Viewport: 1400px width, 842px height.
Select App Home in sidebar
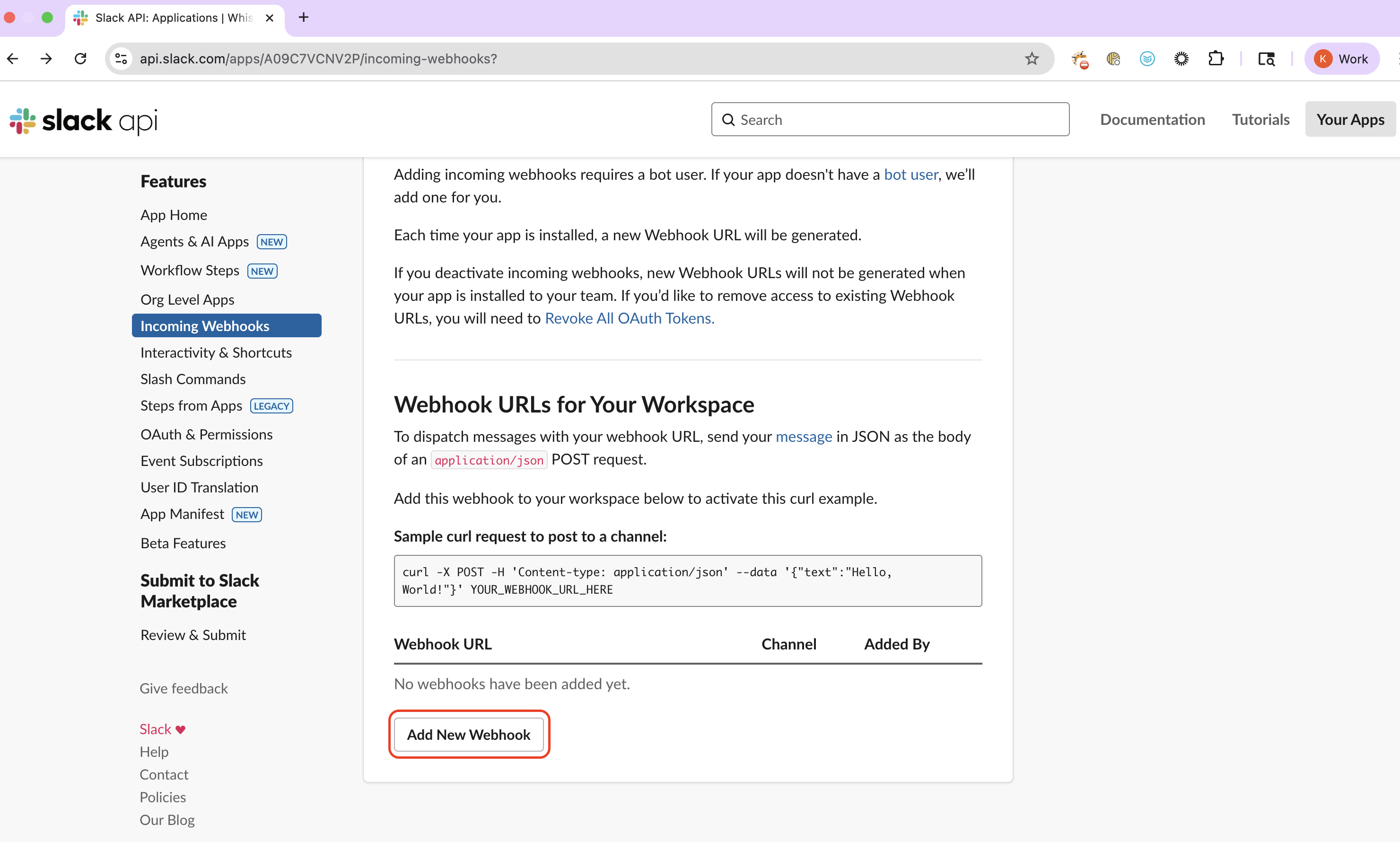[x=174, y=215]
